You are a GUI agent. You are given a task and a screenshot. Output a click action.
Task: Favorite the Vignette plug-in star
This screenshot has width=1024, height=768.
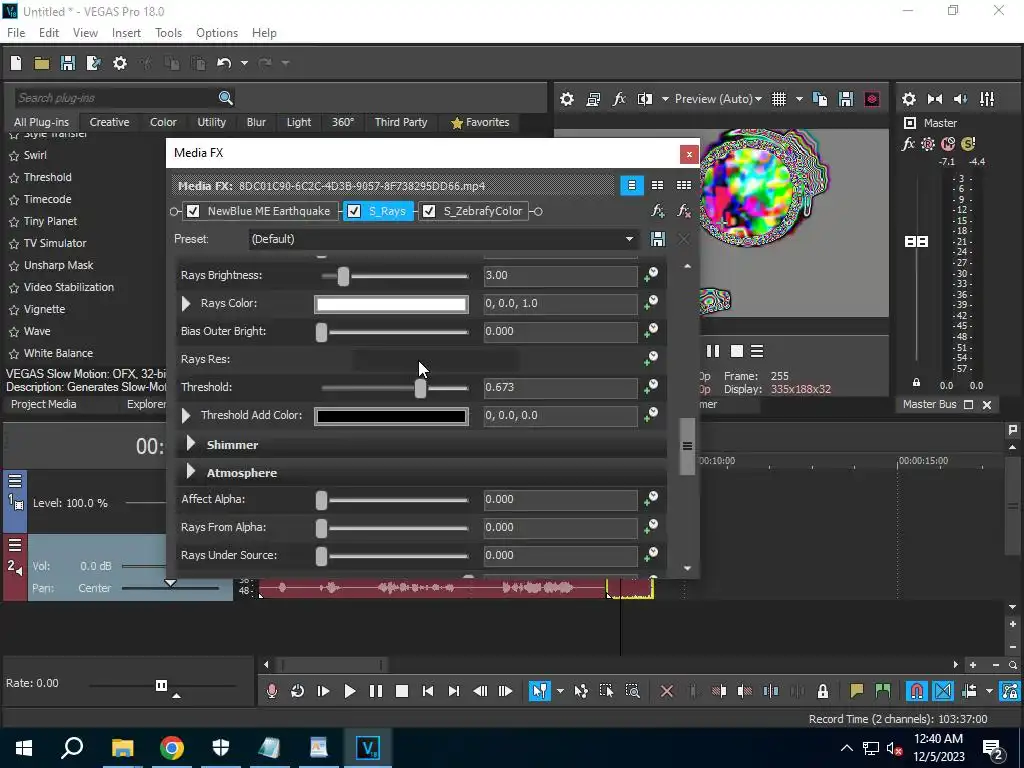pos(14,310)
